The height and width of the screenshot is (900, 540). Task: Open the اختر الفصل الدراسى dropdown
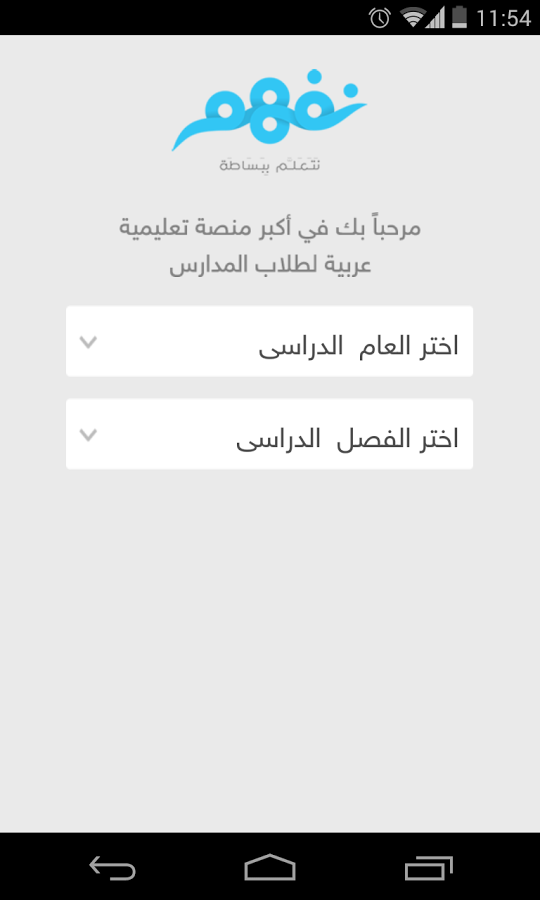[x=269, y=434]
